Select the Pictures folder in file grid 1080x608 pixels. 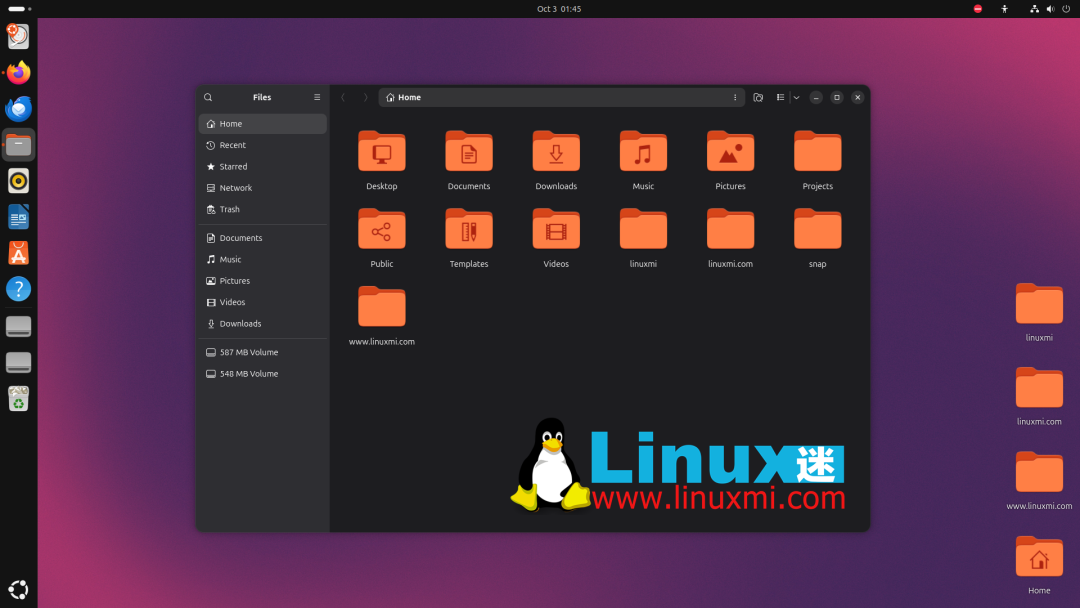730,151
